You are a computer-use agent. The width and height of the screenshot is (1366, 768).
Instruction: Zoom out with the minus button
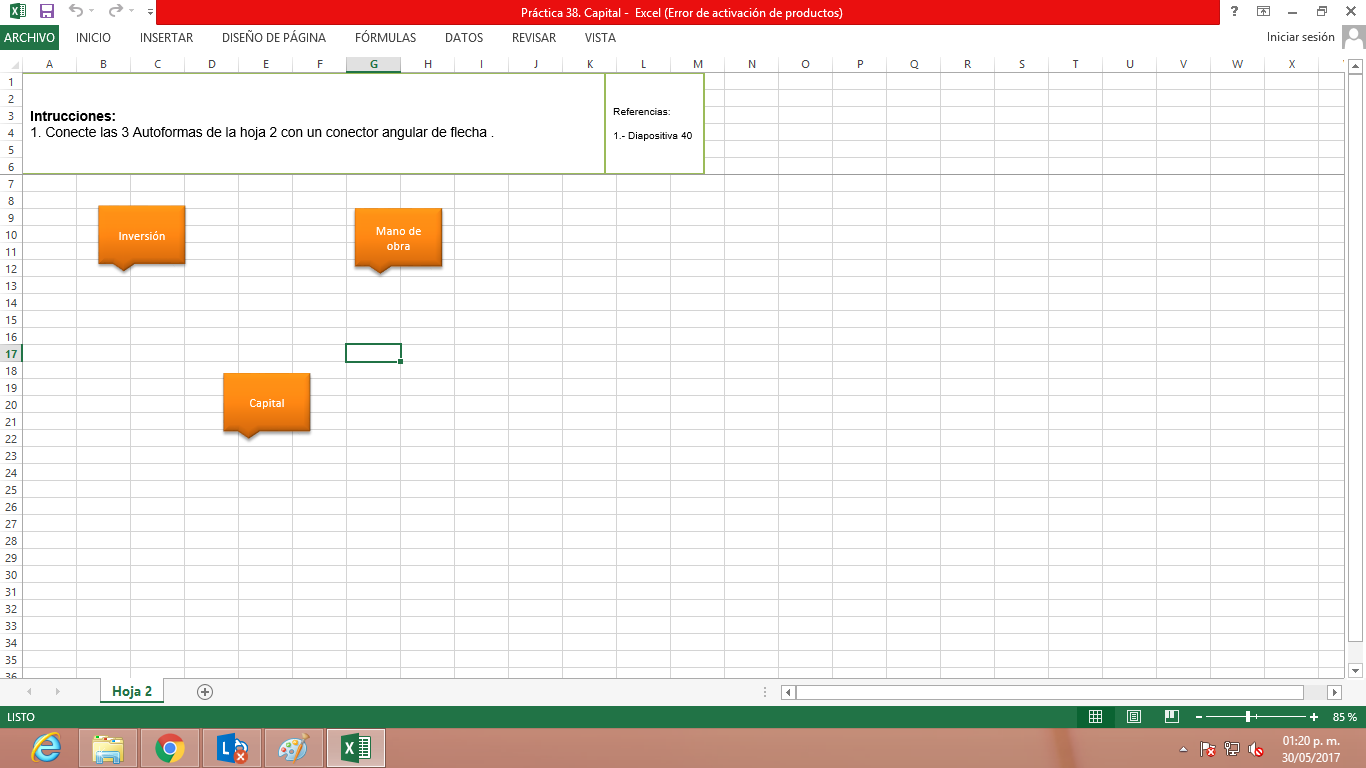coord(1199,717)
